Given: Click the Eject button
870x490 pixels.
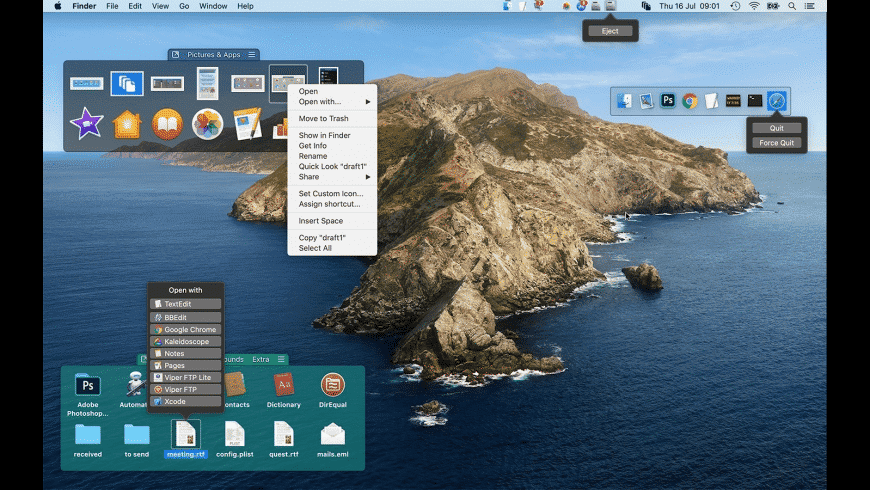Looking at the screenshot, I should tap(610, 31).
